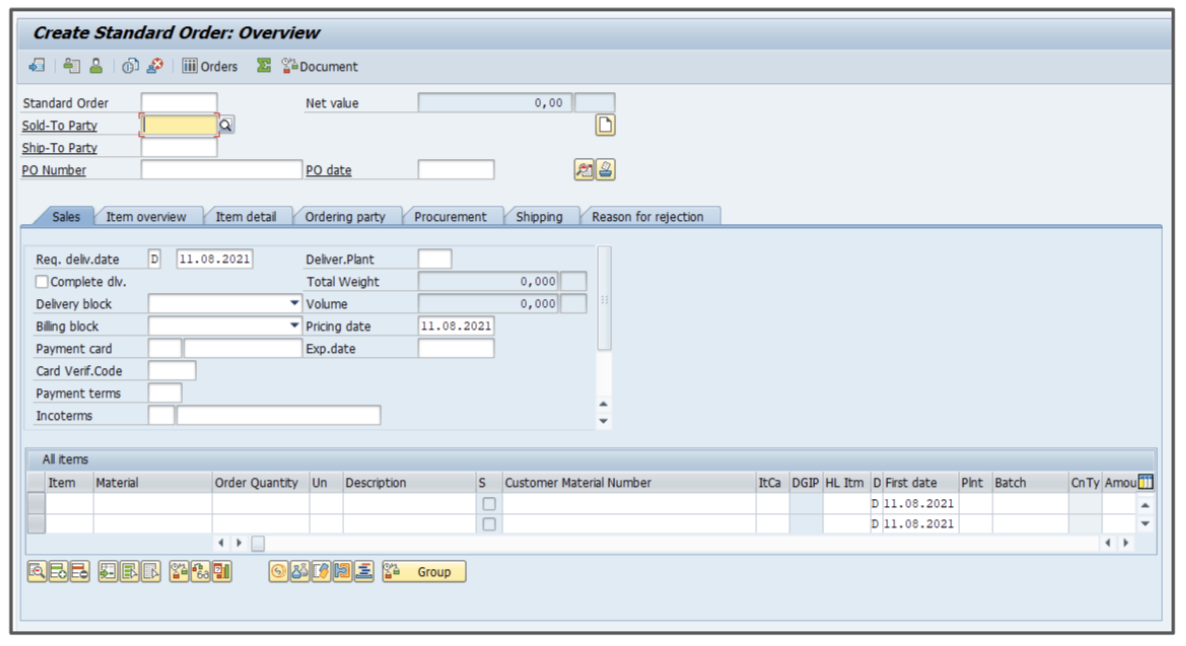
Task: Click the blank page icon near Net value
Action: pos(605,125)
